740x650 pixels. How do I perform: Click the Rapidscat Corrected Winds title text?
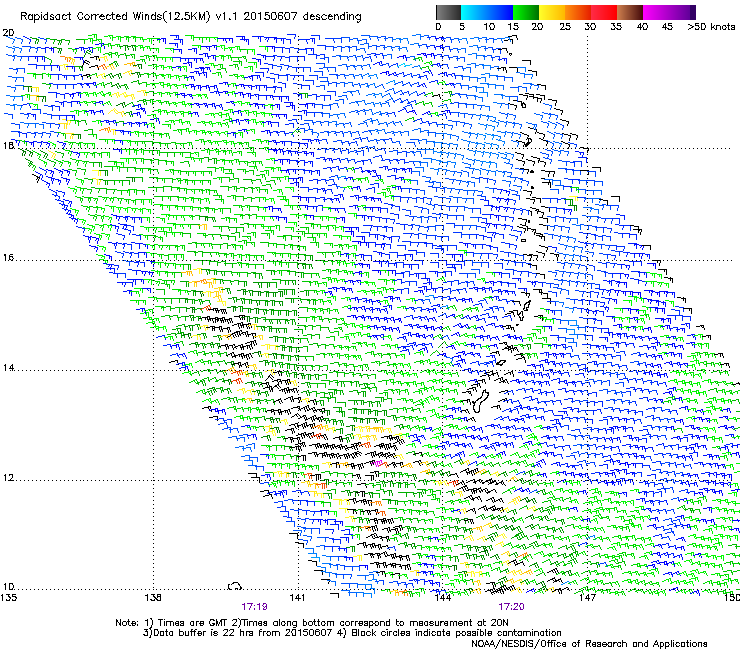191,16
